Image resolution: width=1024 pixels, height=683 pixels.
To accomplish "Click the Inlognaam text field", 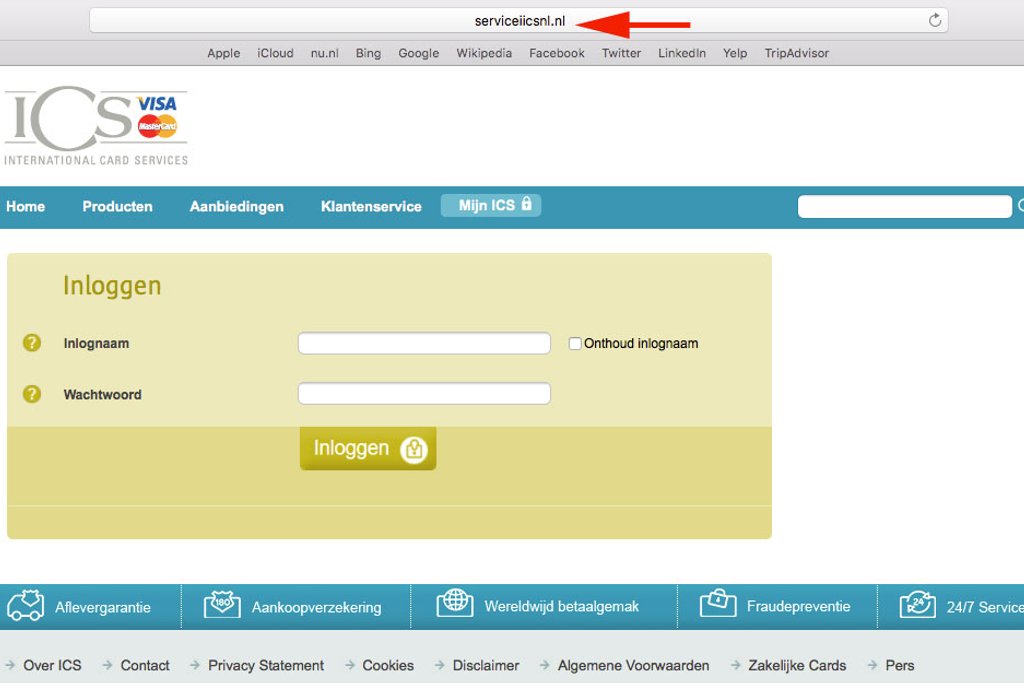I will tap(424, 343).
